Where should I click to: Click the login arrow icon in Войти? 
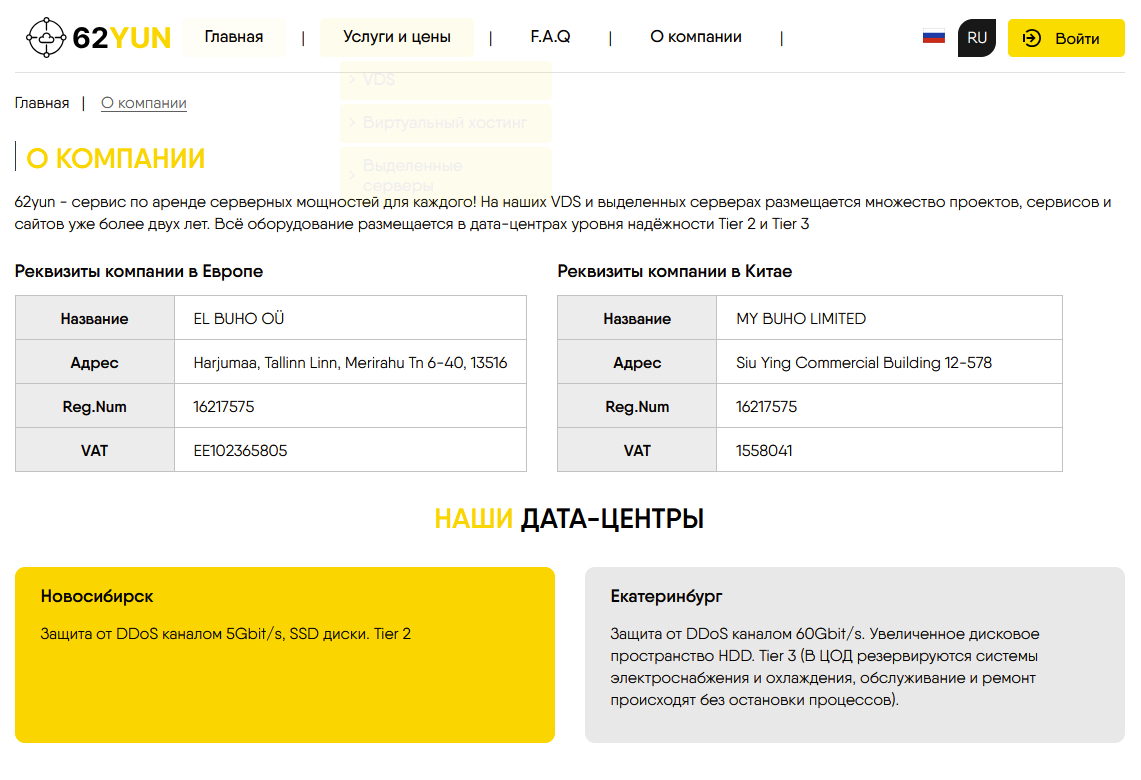tap(1033, 39)
